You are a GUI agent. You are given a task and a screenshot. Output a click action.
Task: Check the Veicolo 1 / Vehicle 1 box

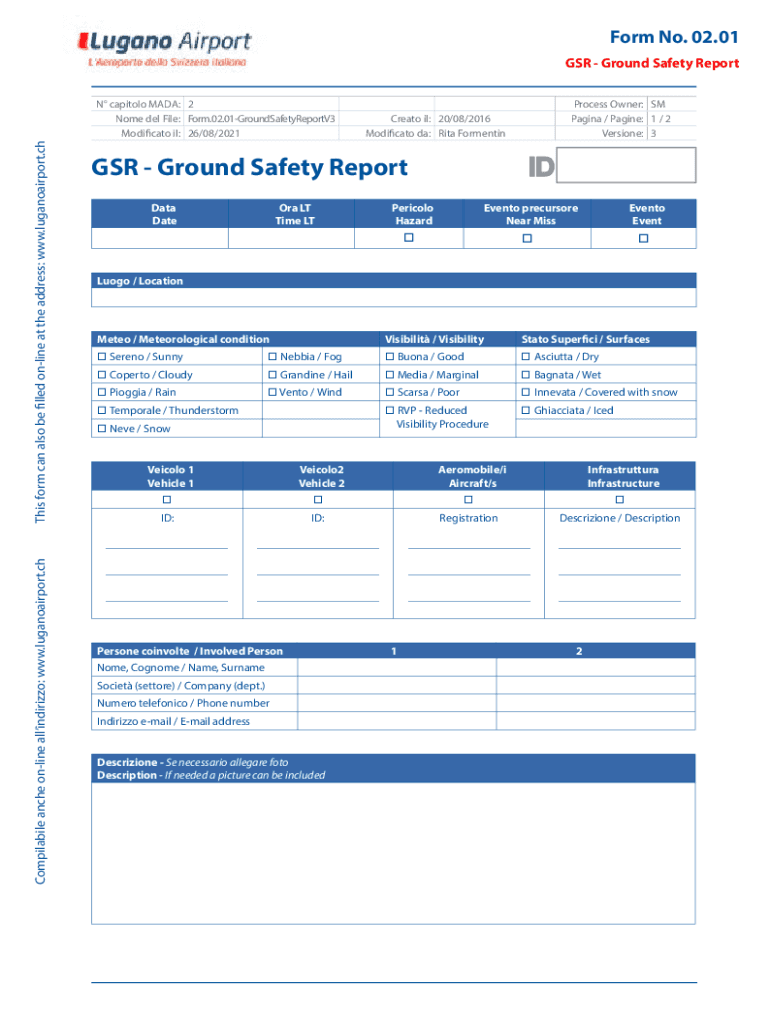167,499
